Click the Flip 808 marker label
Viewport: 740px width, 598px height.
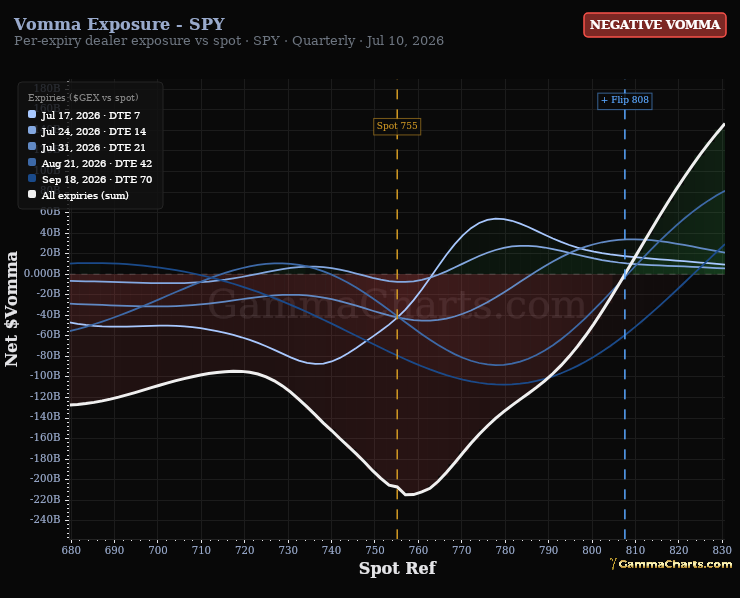pyautogui.click(x=625, y=100)
